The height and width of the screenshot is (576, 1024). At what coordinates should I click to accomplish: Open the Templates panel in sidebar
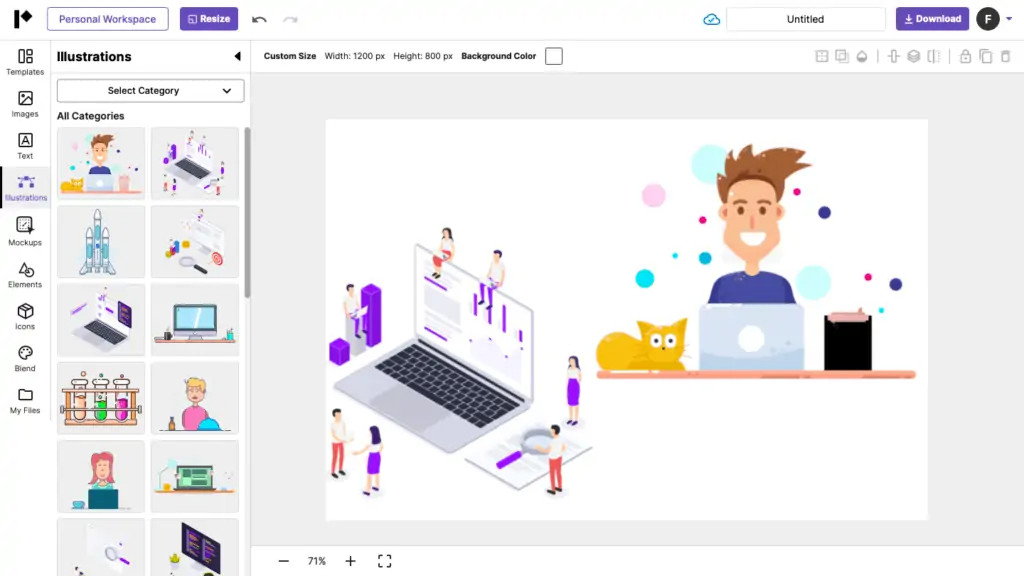coord(25,61)
